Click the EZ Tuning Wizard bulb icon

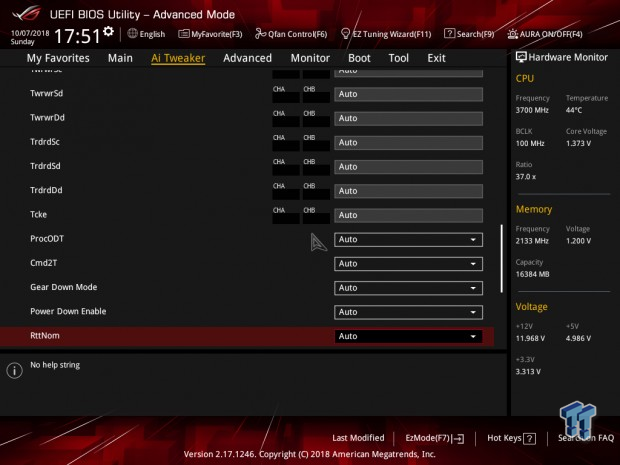point(345,34)
